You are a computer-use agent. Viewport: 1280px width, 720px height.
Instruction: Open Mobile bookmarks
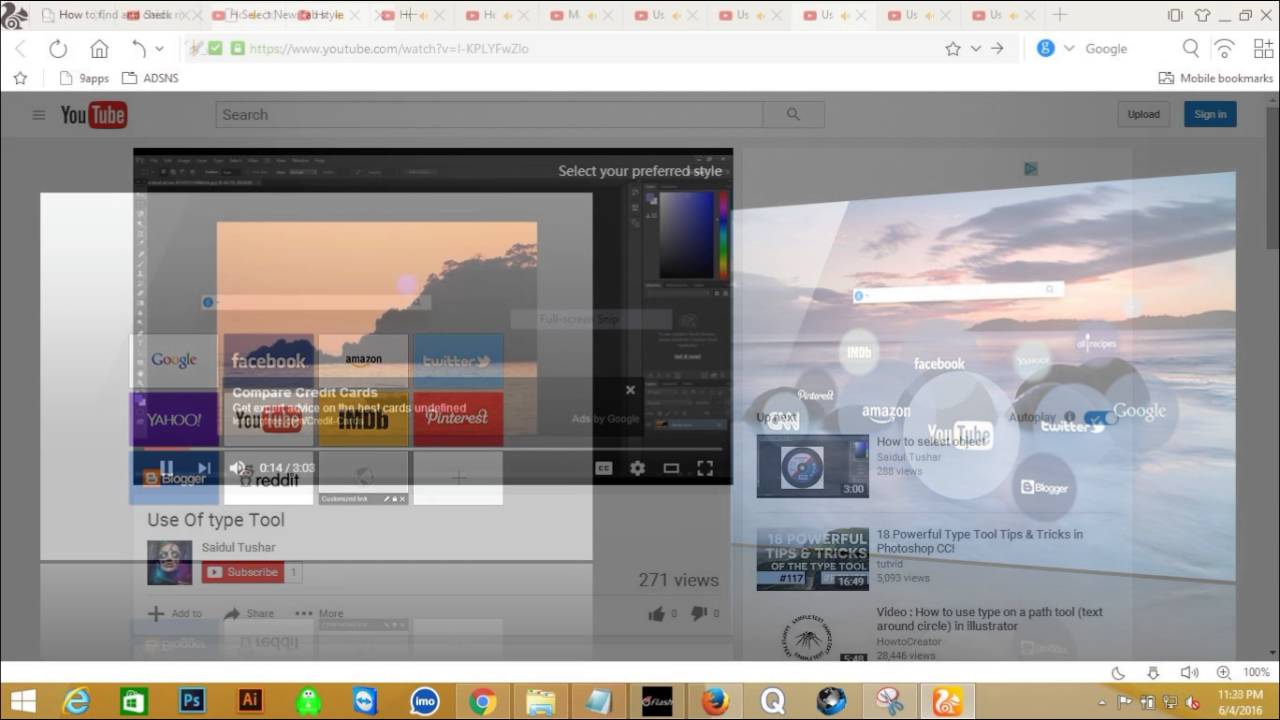1216,78
